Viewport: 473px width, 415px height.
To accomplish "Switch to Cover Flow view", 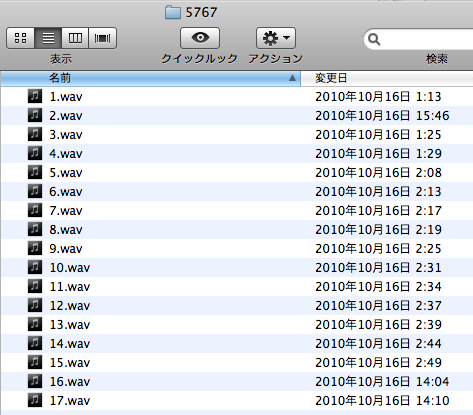I will (102, 38).
